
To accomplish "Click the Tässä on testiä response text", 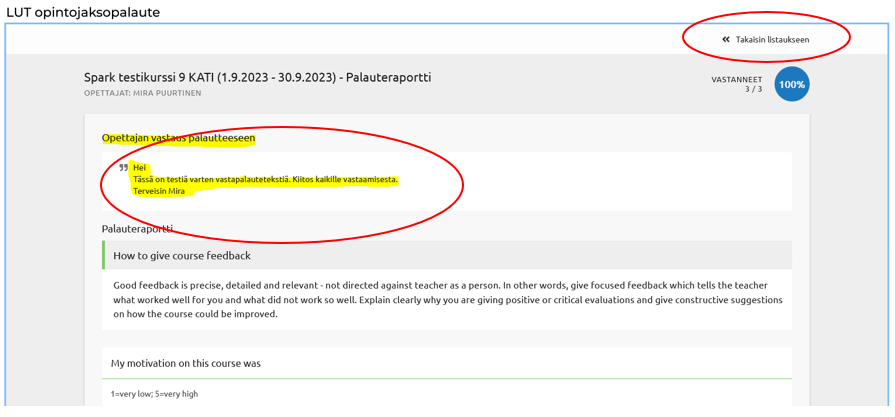I will [265, 179].
